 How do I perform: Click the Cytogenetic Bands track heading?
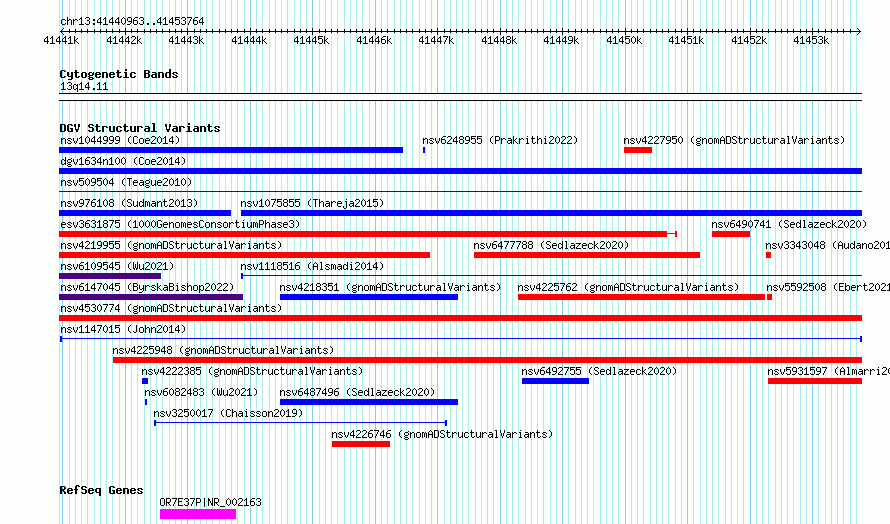(x=119, y=74)
